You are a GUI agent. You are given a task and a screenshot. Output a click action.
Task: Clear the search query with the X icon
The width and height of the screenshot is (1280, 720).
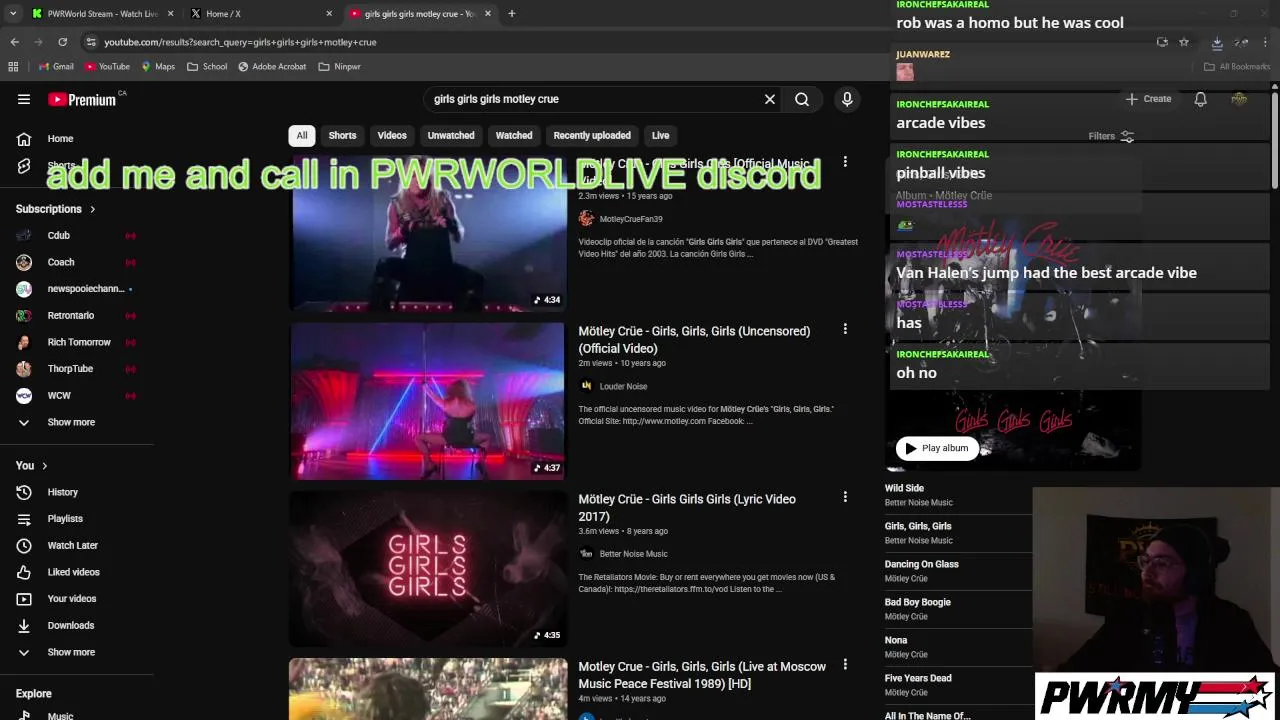770,99
